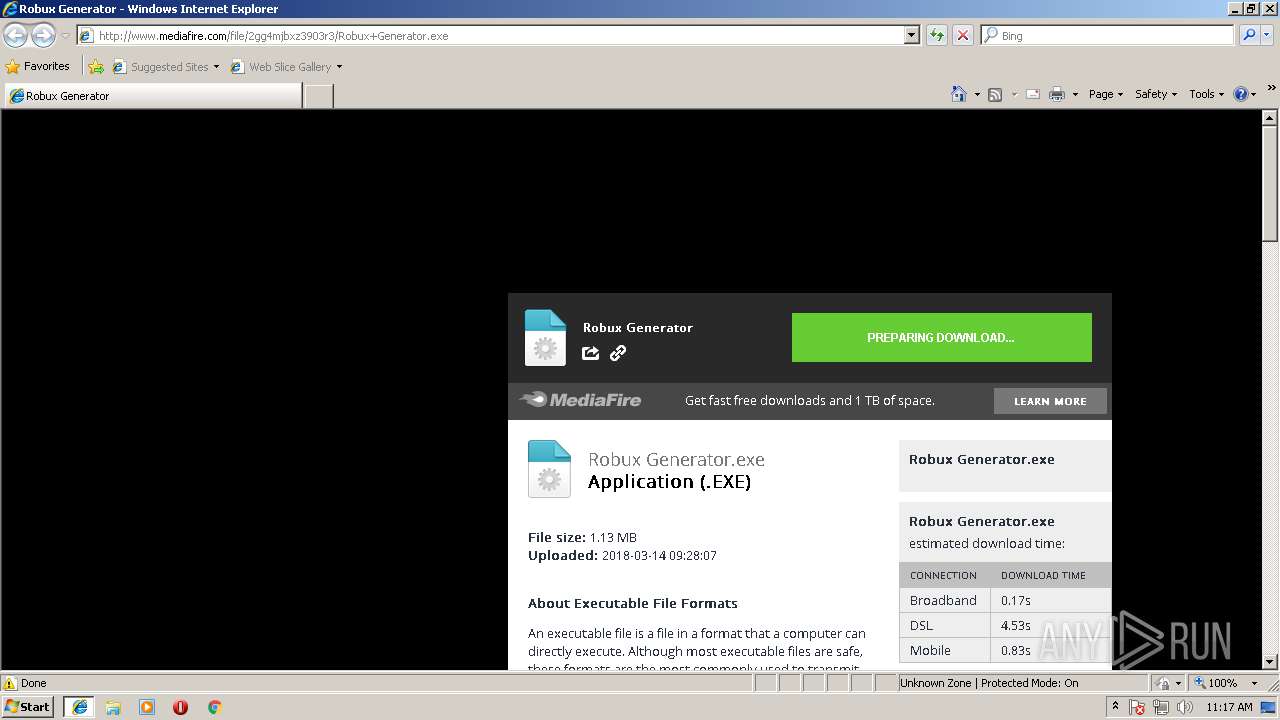
Task: Click the large file icon beside Application (.EXE)
Action: [549, 468]
